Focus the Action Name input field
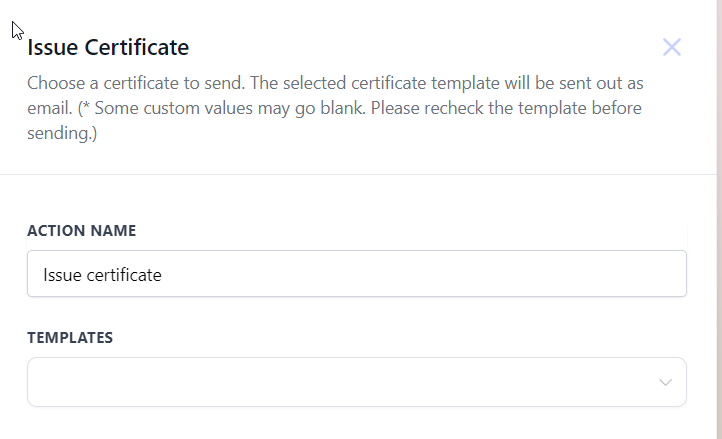This screenshot has height=439, width=722. pos(356,274)
